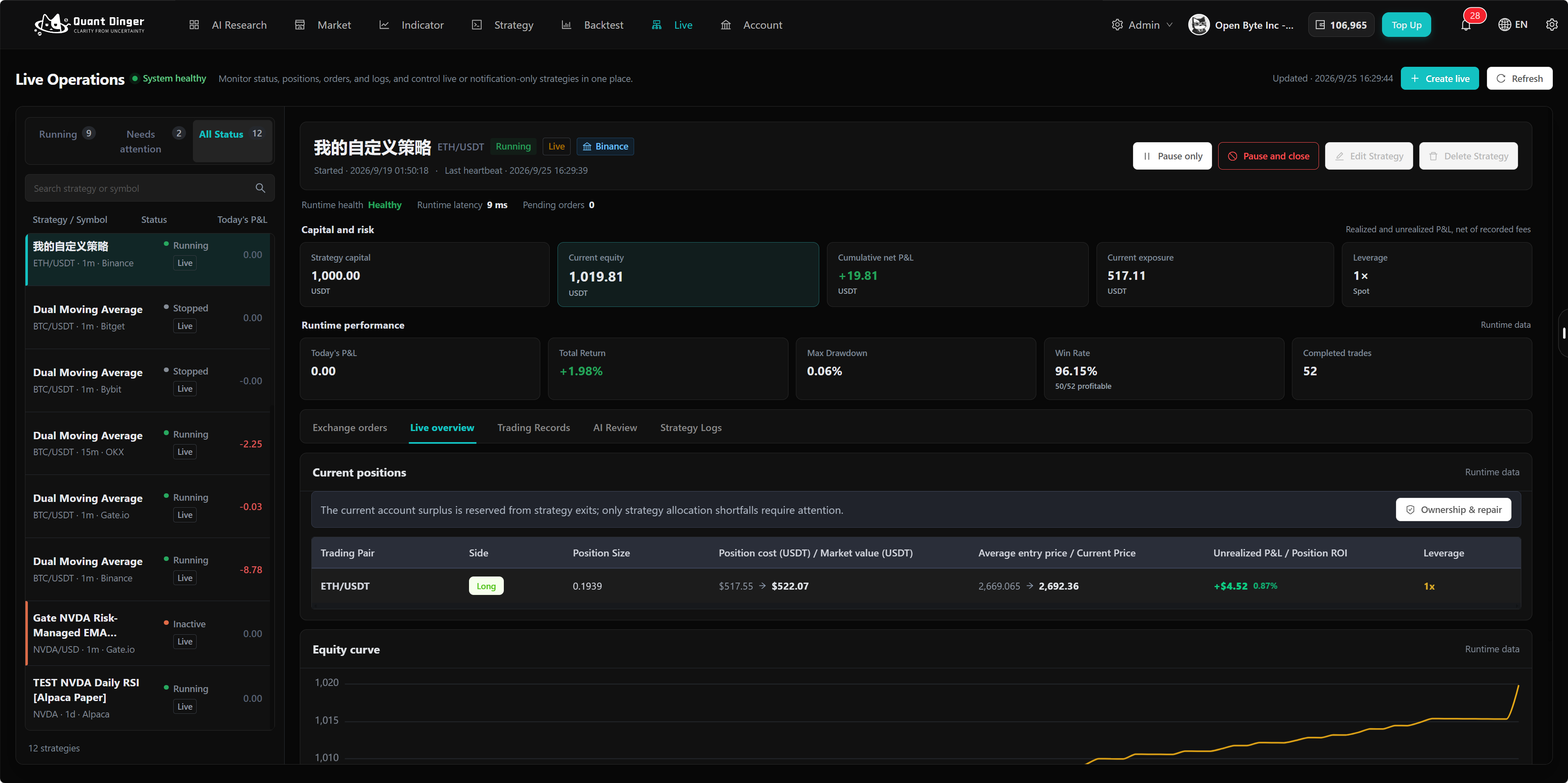Click the Delete Strategy button
This screenshot has height=783, width=1568.
[x=1468, y=156]
